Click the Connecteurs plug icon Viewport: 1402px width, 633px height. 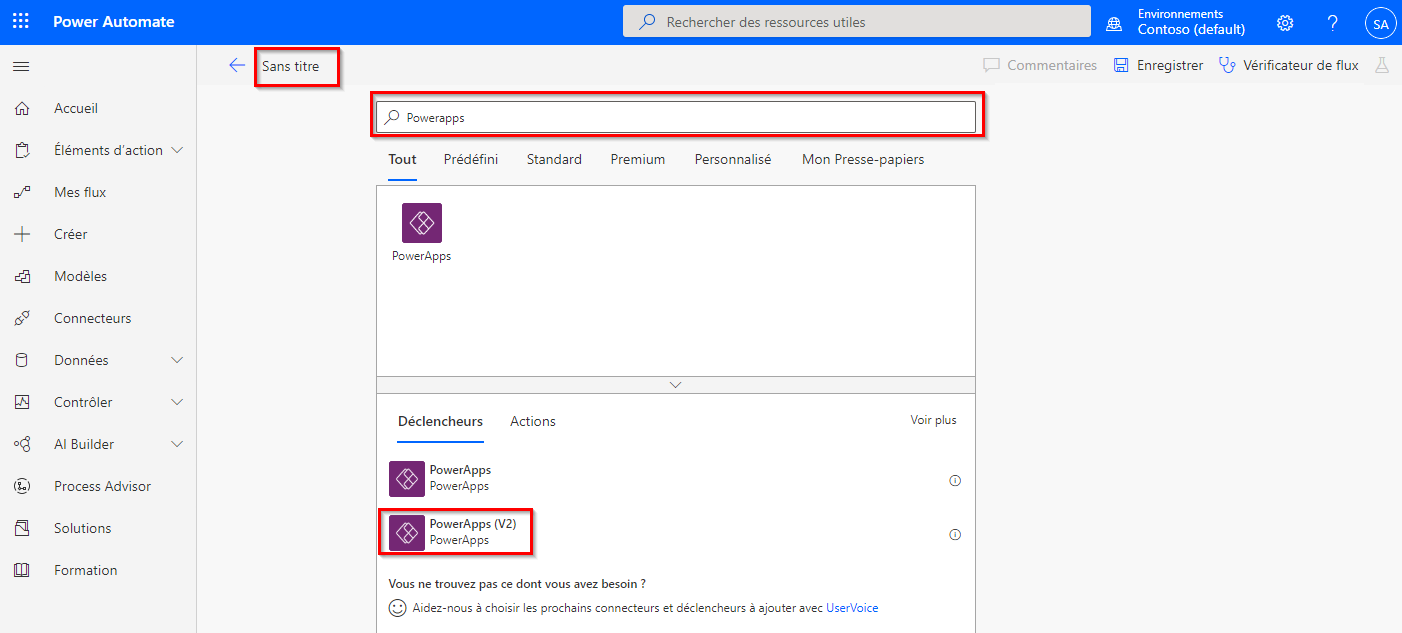(x=22, y=318)
